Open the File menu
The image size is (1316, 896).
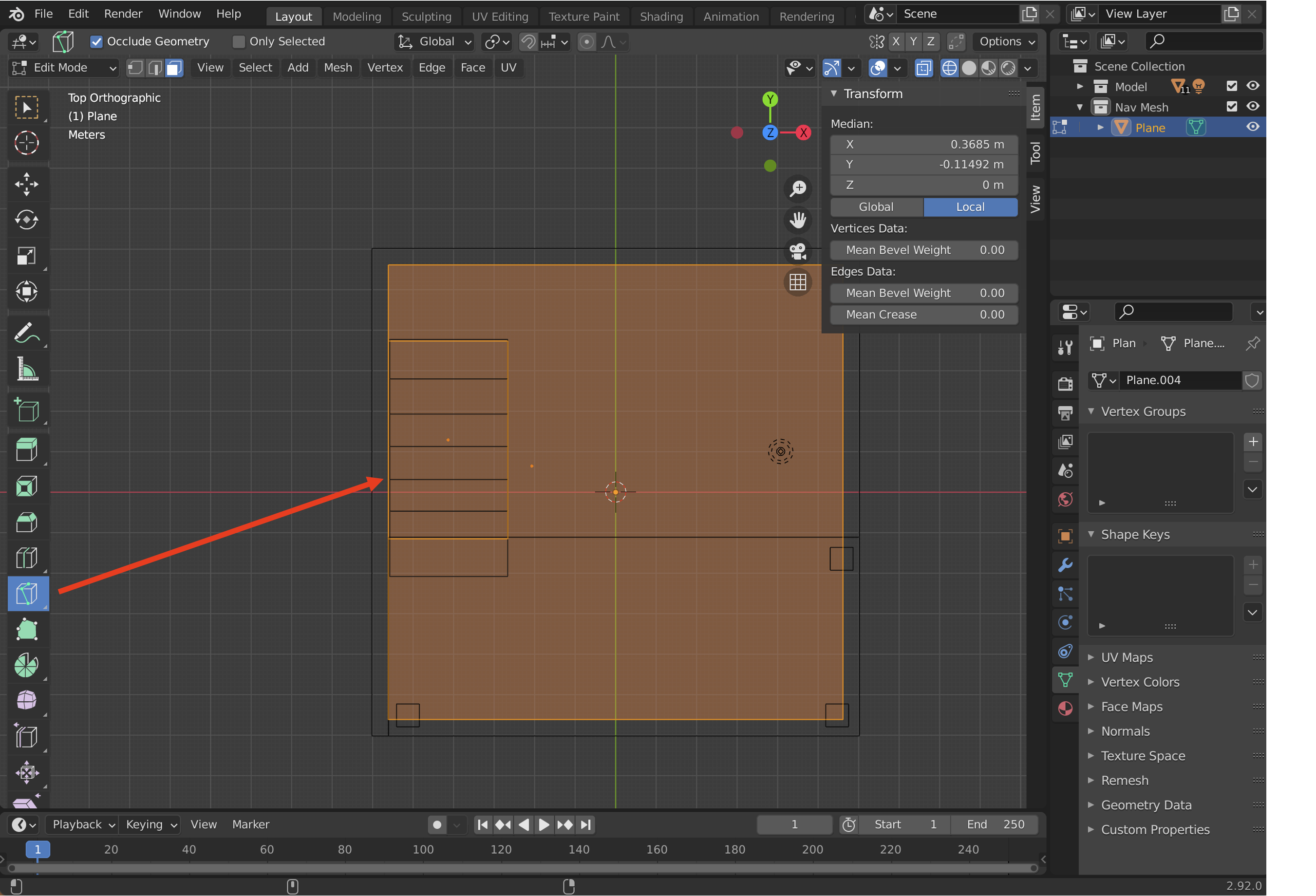coord(44,14)
